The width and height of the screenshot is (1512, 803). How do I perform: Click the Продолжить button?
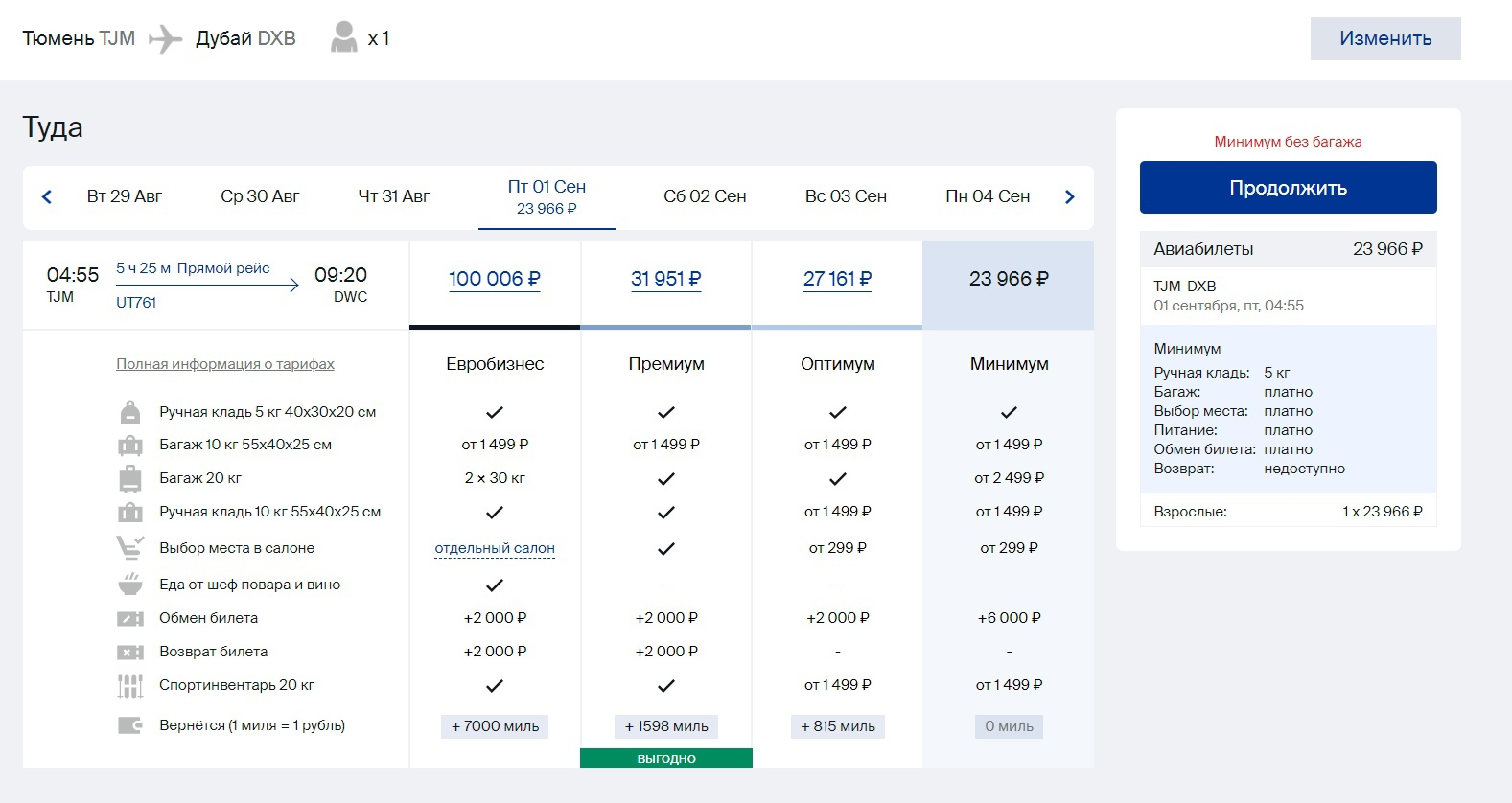[1288, 188]
